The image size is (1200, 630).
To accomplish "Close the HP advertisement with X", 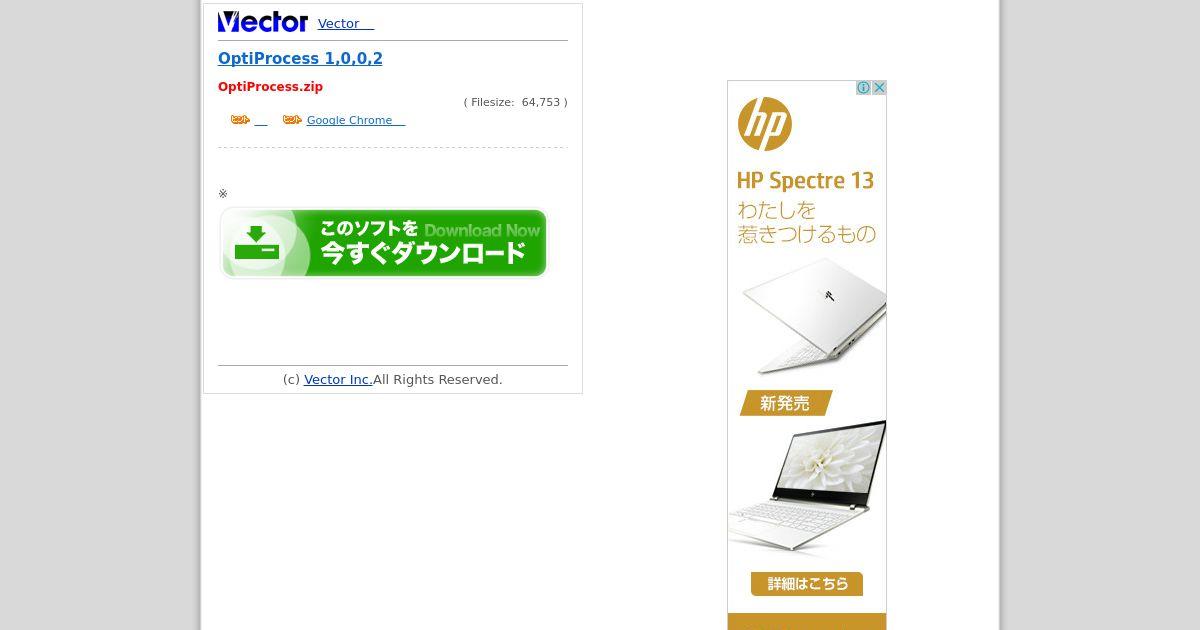I will (x=879, y=88).
